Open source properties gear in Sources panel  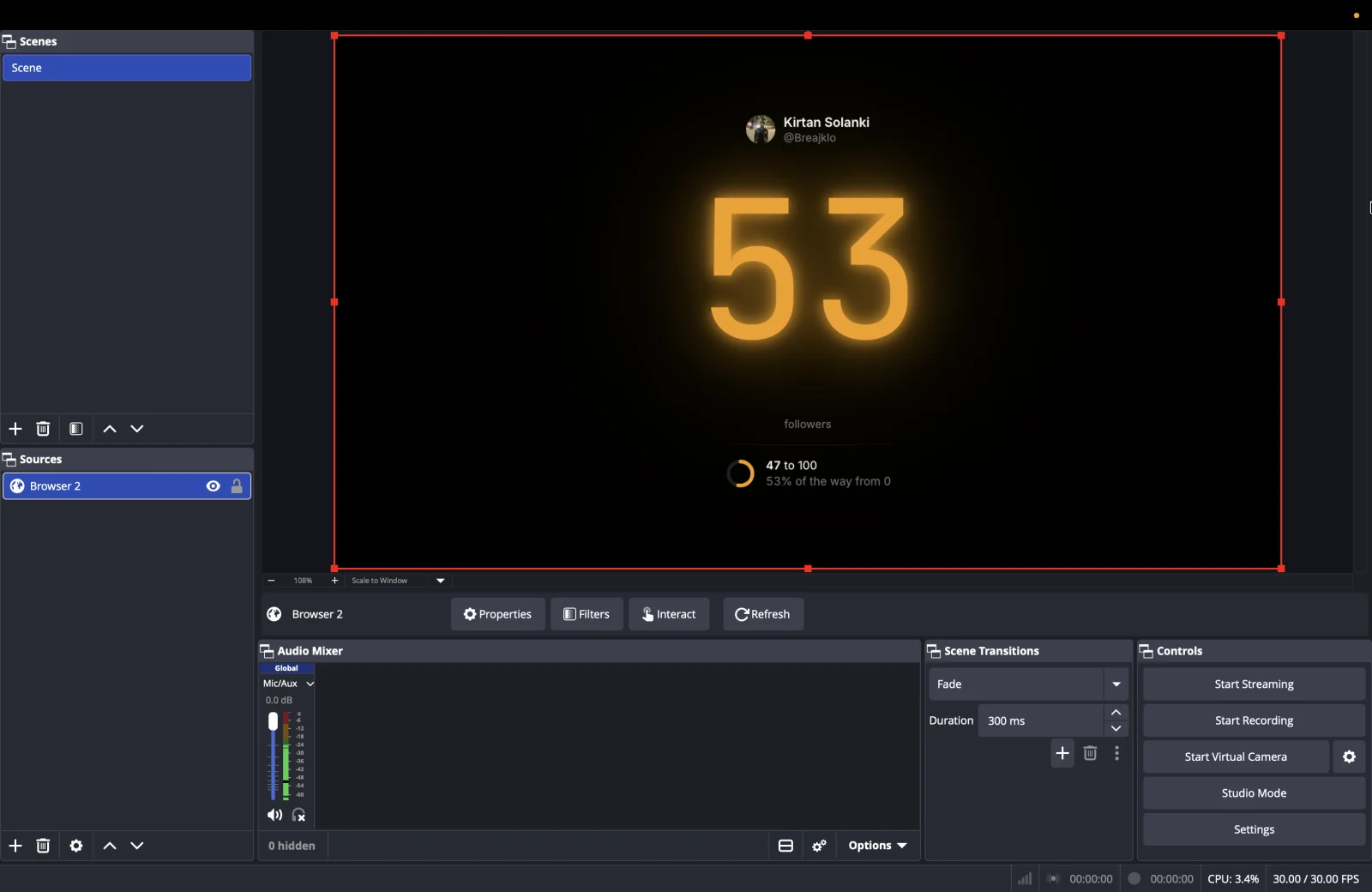pyautogui.click(x=76, y=846)
